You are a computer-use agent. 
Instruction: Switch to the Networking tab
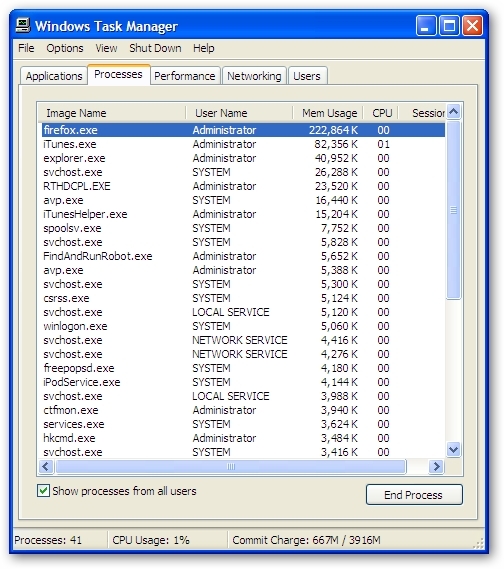coord(254,76)
